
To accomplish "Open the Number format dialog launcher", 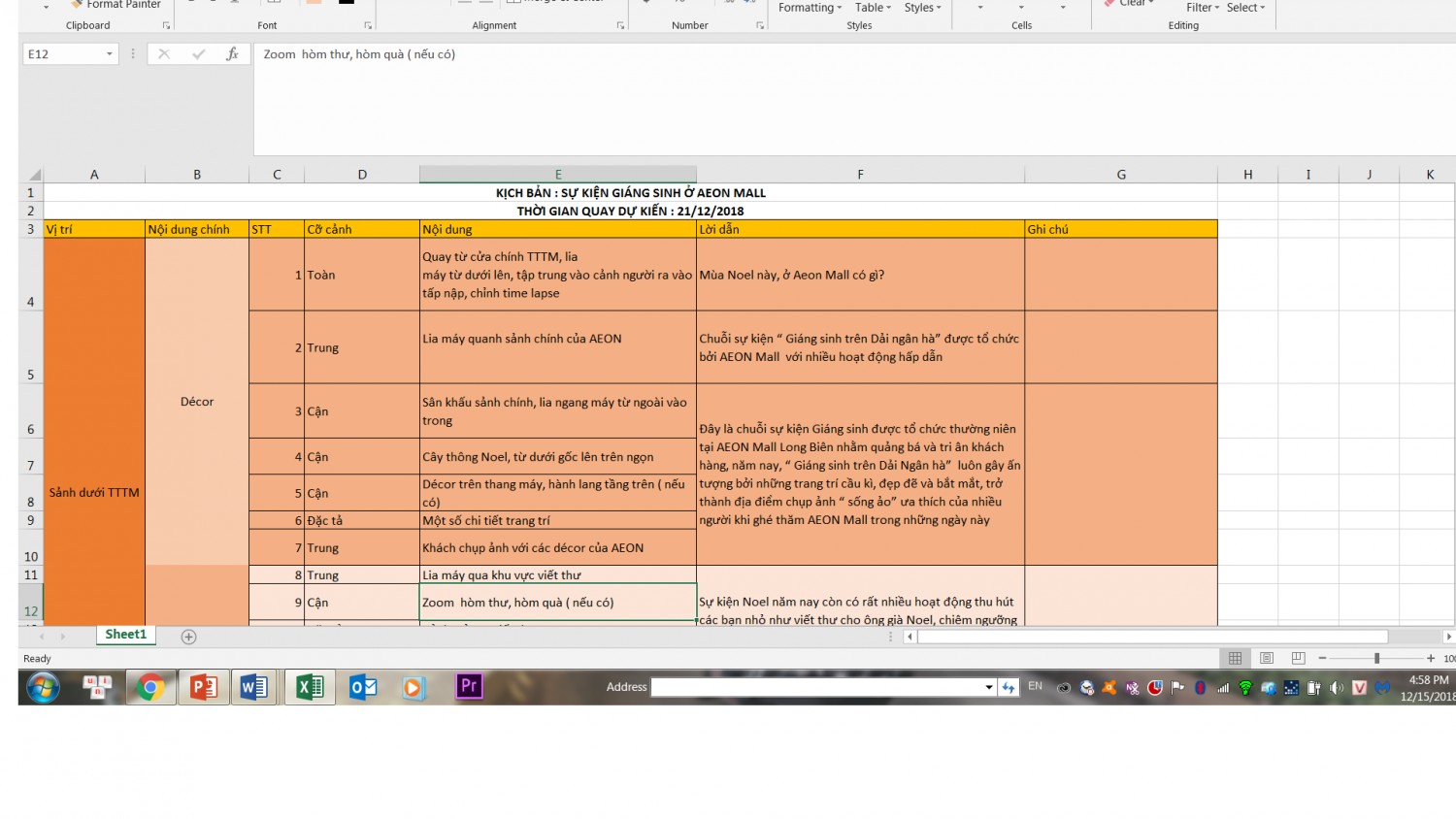I will tap(760, 25).
